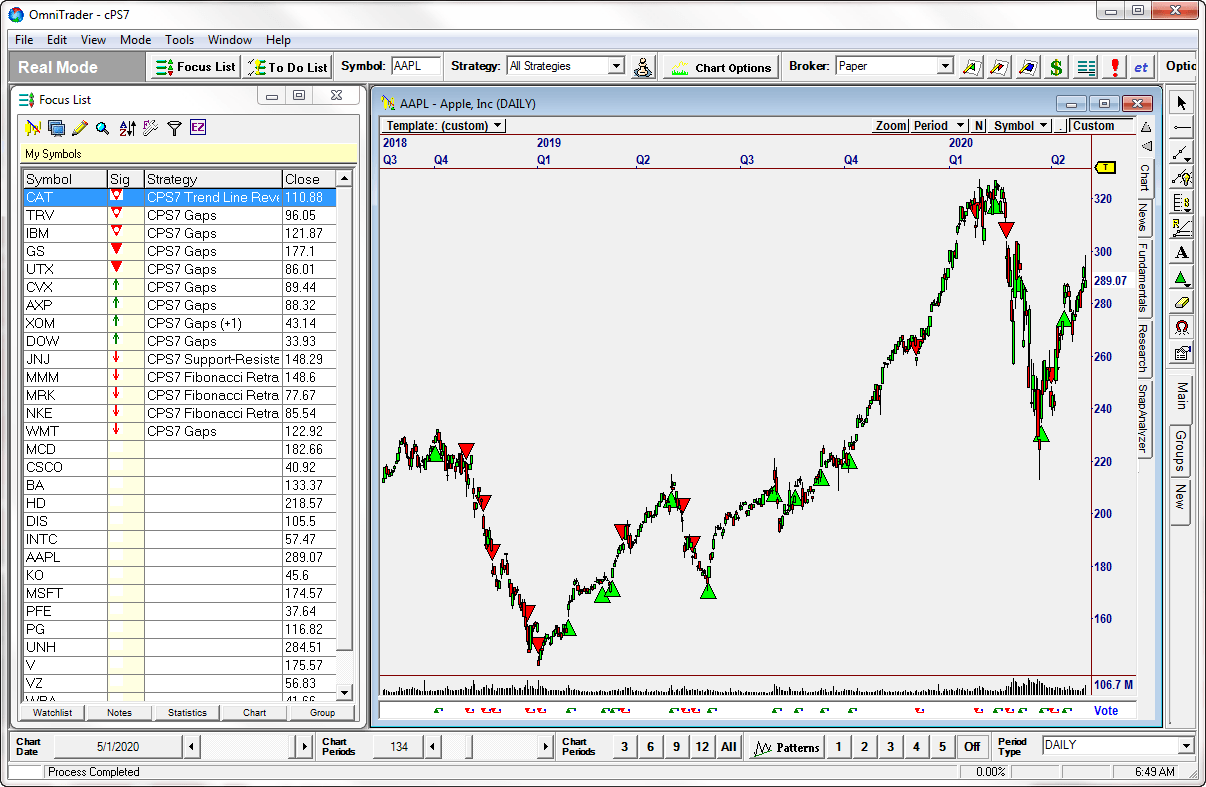Image resolution: width=1206 pixels, height=787 pixels.
Task: Click the funnel filter icon in Focus List
Action: pyautogui.click(x=174, y=128)
